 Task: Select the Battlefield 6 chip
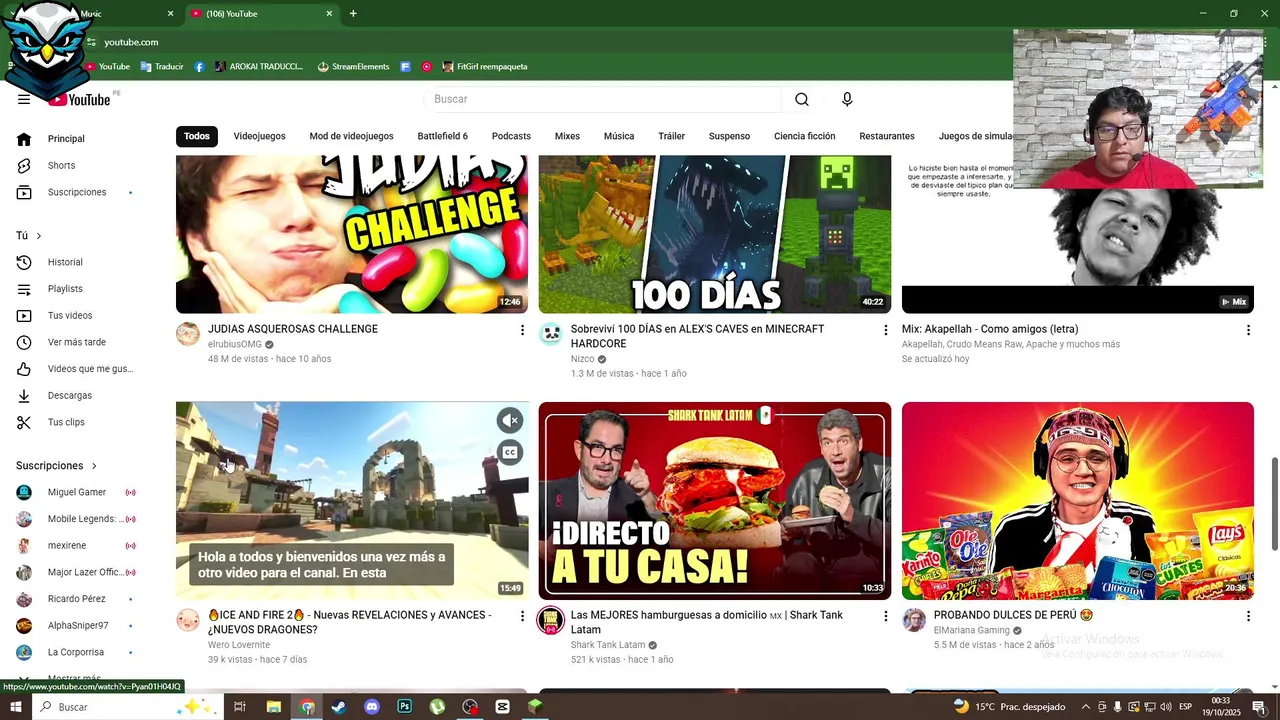(442, 136)
